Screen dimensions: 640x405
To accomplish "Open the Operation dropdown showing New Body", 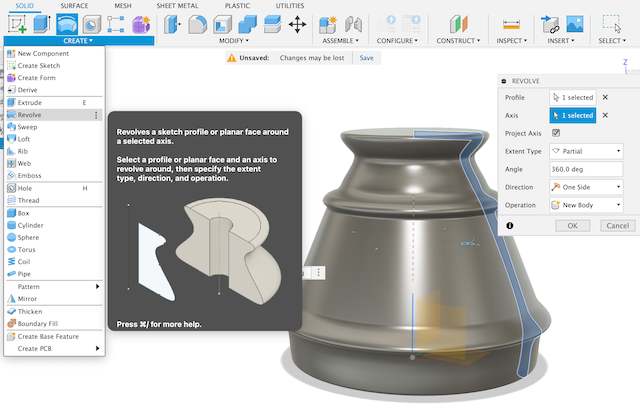I will click(586, 205).
